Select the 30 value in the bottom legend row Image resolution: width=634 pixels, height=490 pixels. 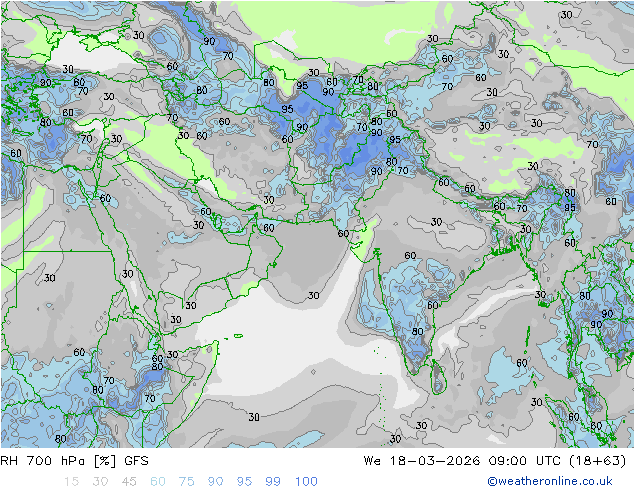[100, 481]
